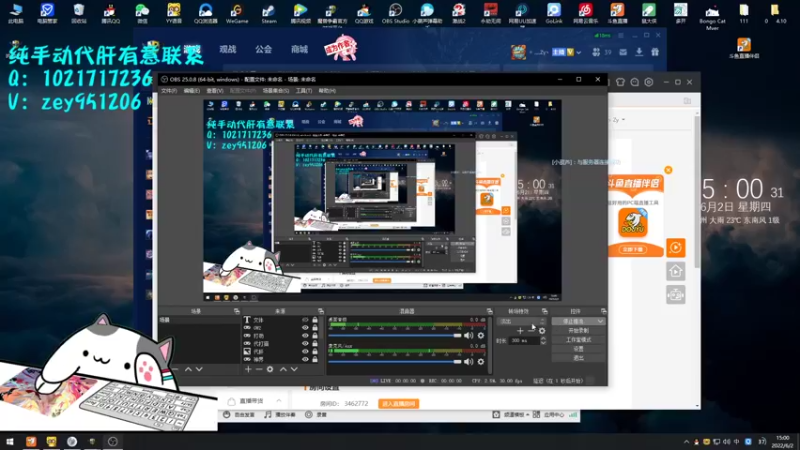Toggle visibility eye of 文本 text source

(x=305, y=320)
